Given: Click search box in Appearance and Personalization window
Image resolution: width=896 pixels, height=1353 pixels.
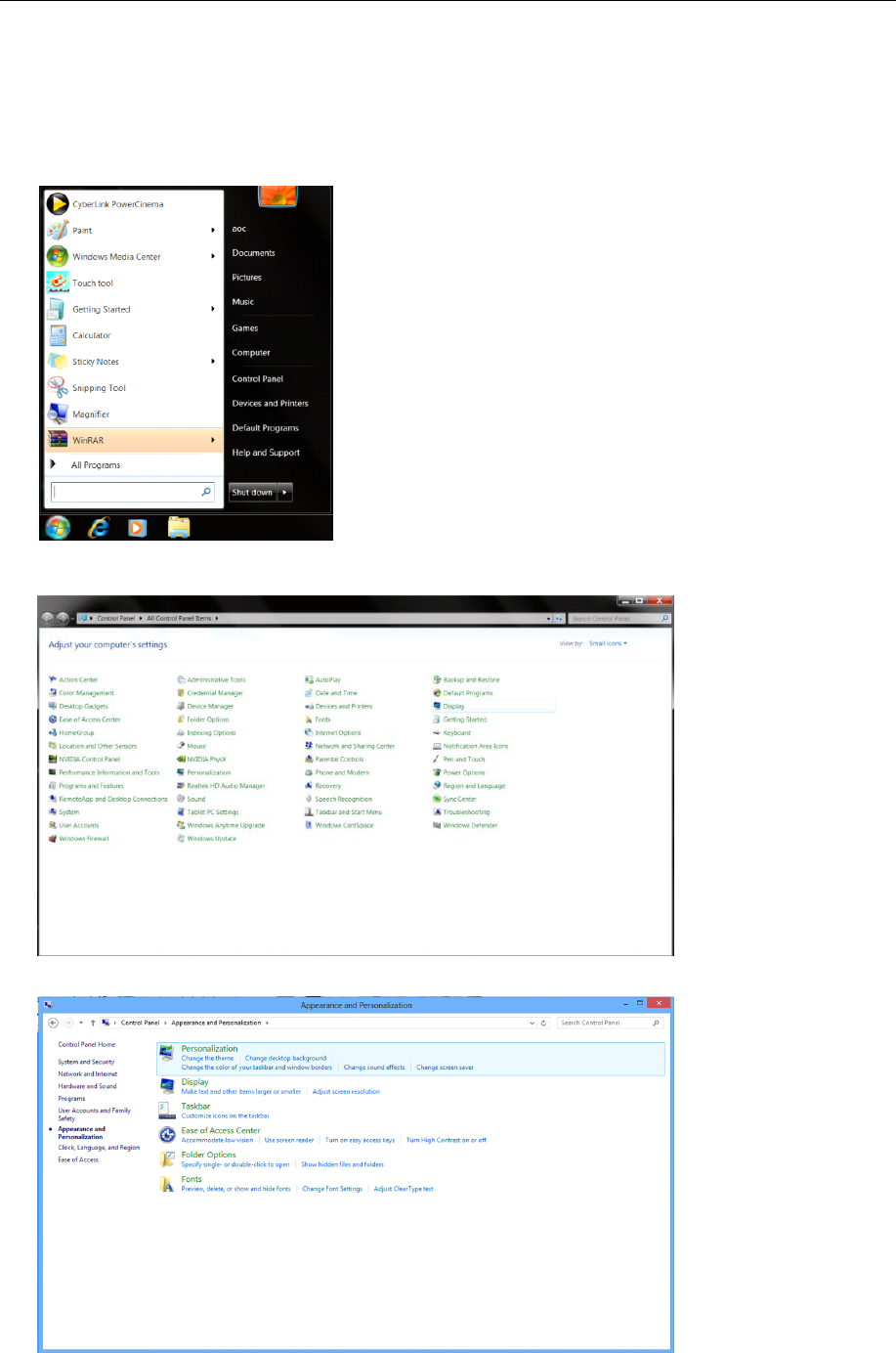Looking at the screenshot, I should click(610, 1023).
